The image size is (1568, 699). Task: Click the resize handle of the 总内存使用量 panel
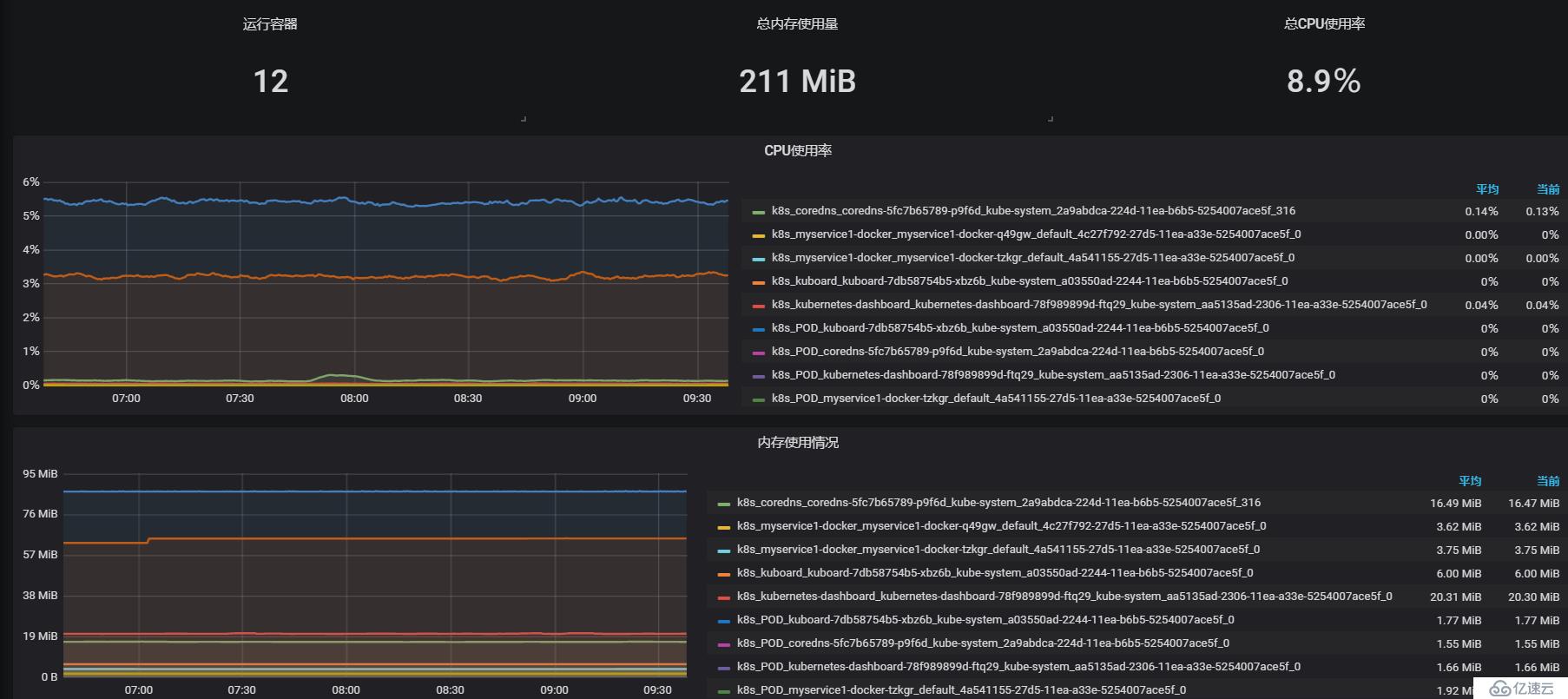tap(1050, 118)
